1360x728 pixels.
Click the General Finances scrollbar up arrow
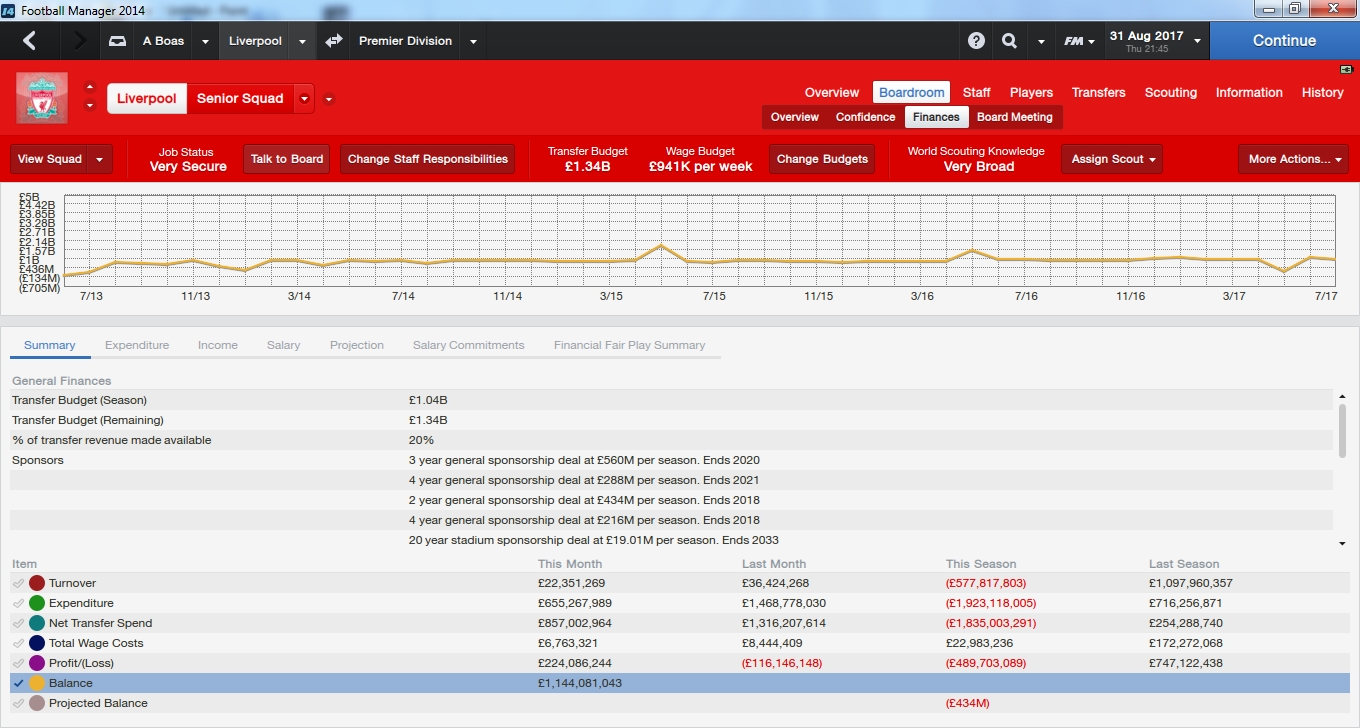pos(1342,399)
